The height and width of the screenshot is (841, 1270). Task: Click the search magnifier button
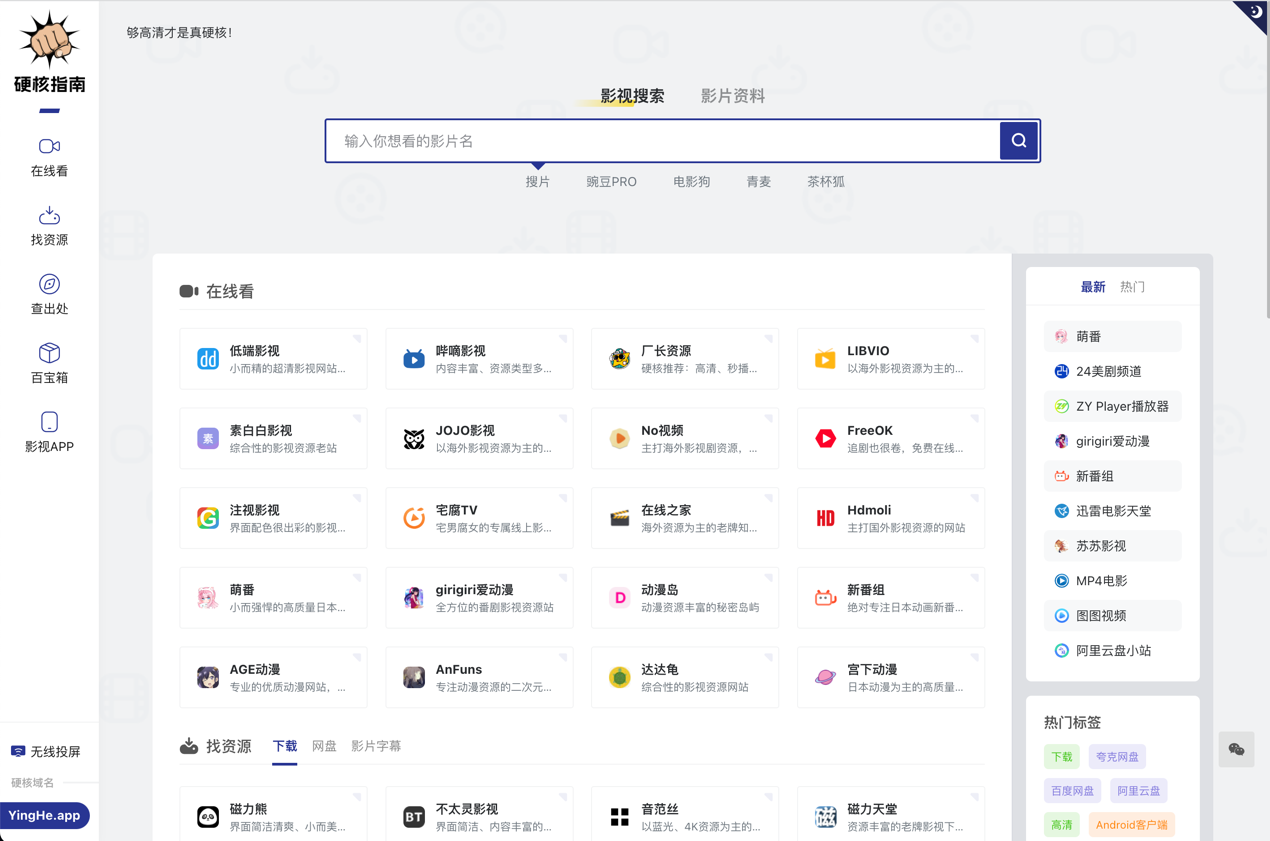[x=1019, y=141]
